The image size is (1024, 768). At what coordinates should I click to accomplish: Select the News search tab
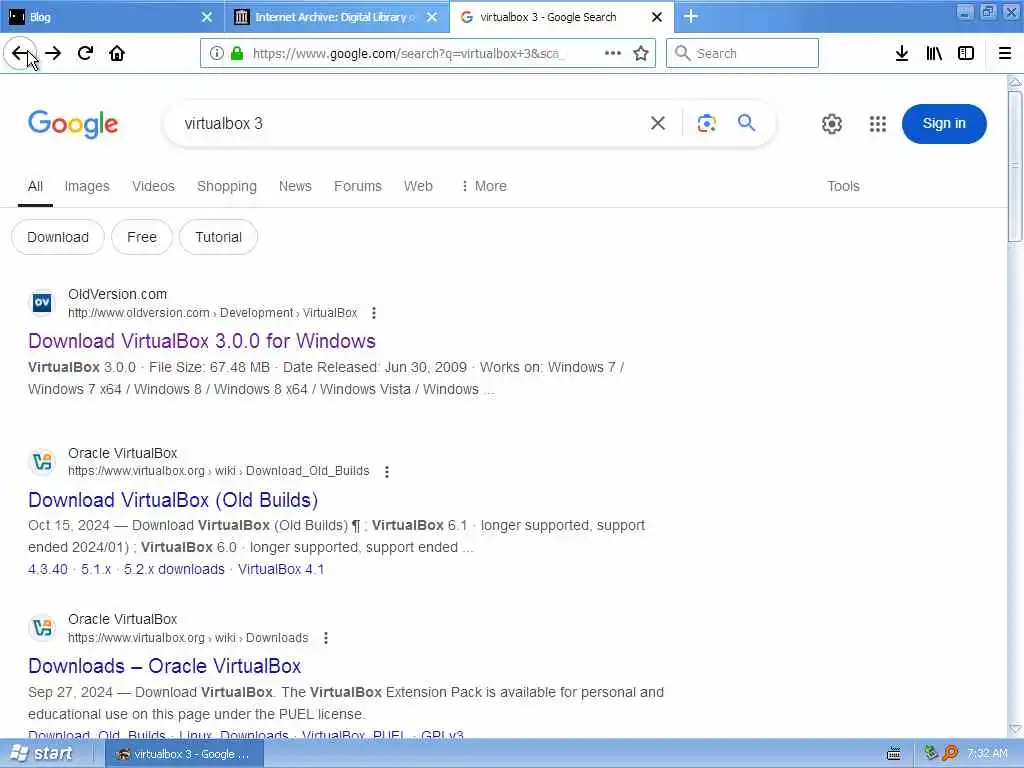(x=295, y=186)
